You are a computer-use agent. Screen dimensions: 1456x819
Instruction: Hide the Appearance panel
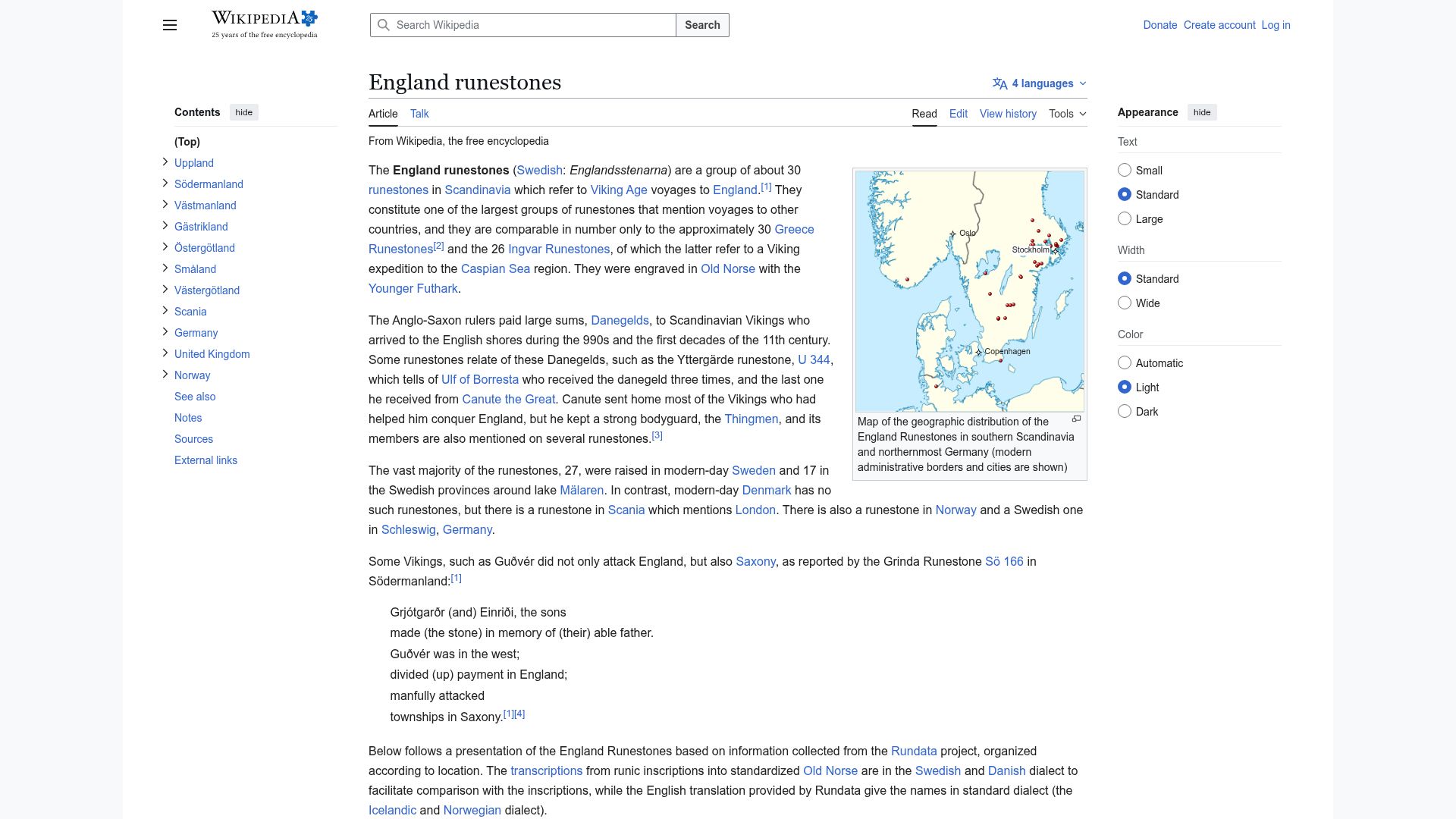[x=1202, y=112]
